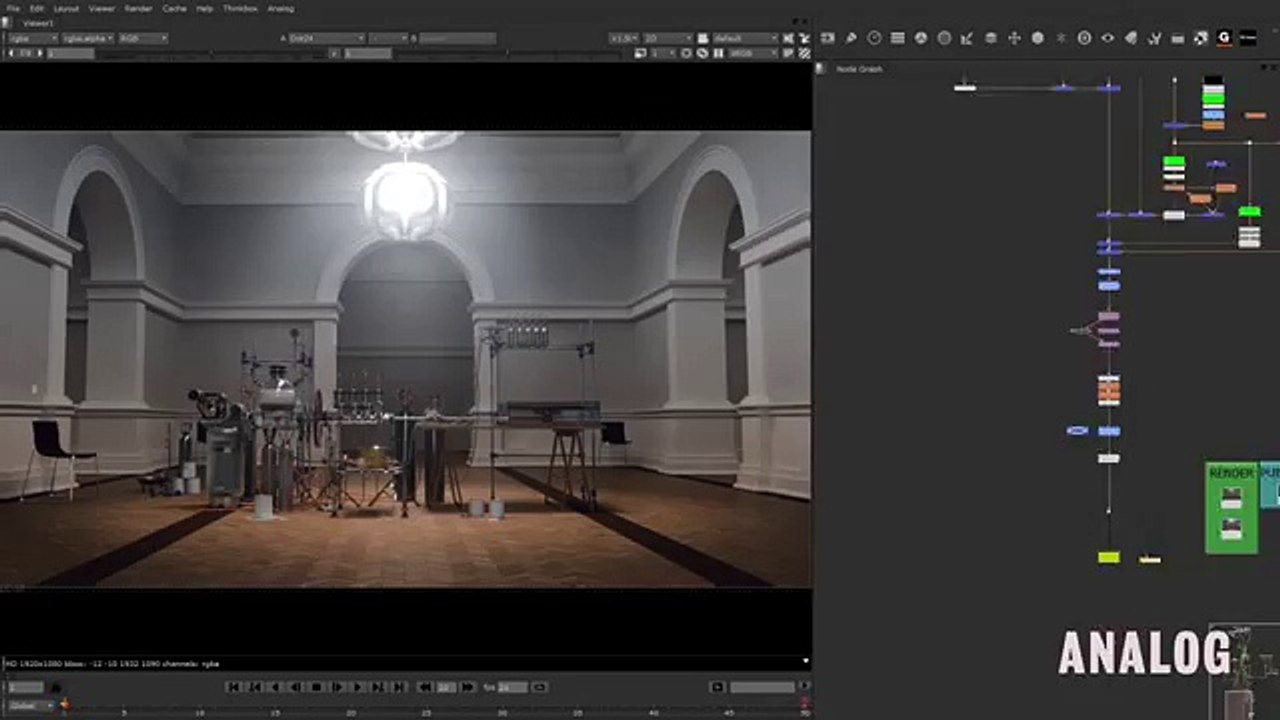1280x720 pixels.
Task: Skip backward by frame increment
Action: (x=425, y=687)
